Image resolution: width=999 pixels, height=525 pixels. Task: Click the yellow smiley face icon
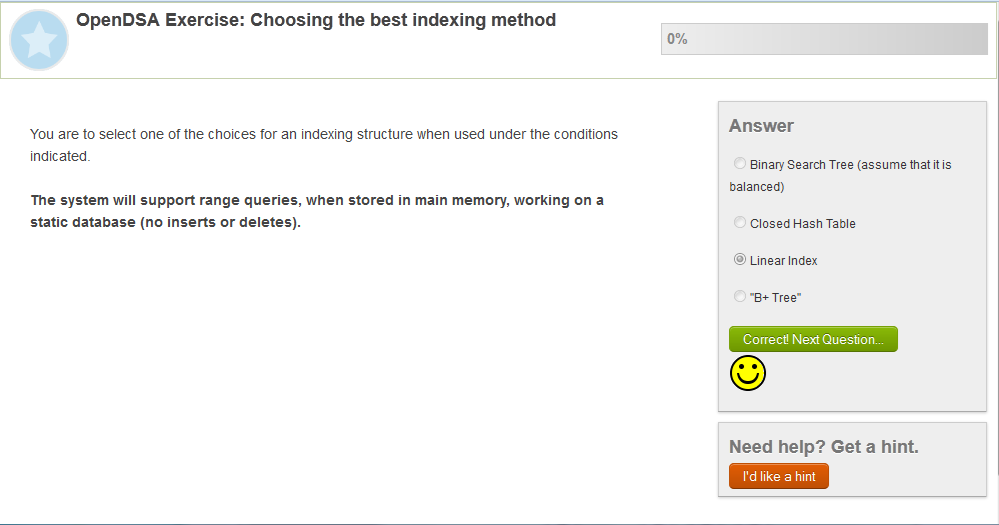tap(747, 373)
